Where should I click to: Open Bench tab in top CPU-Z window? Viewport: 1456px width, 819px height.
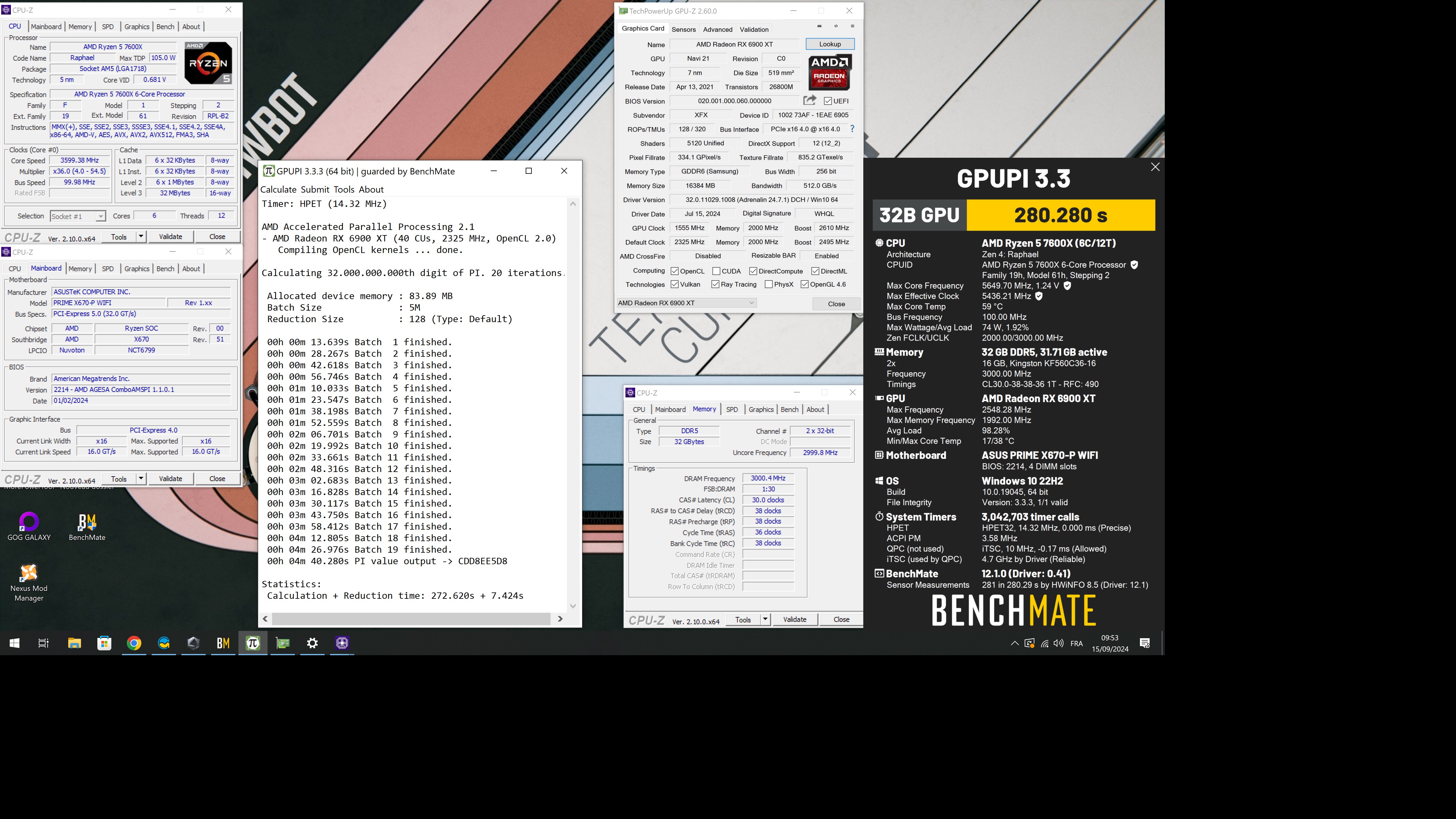click(x=165, y=27)
